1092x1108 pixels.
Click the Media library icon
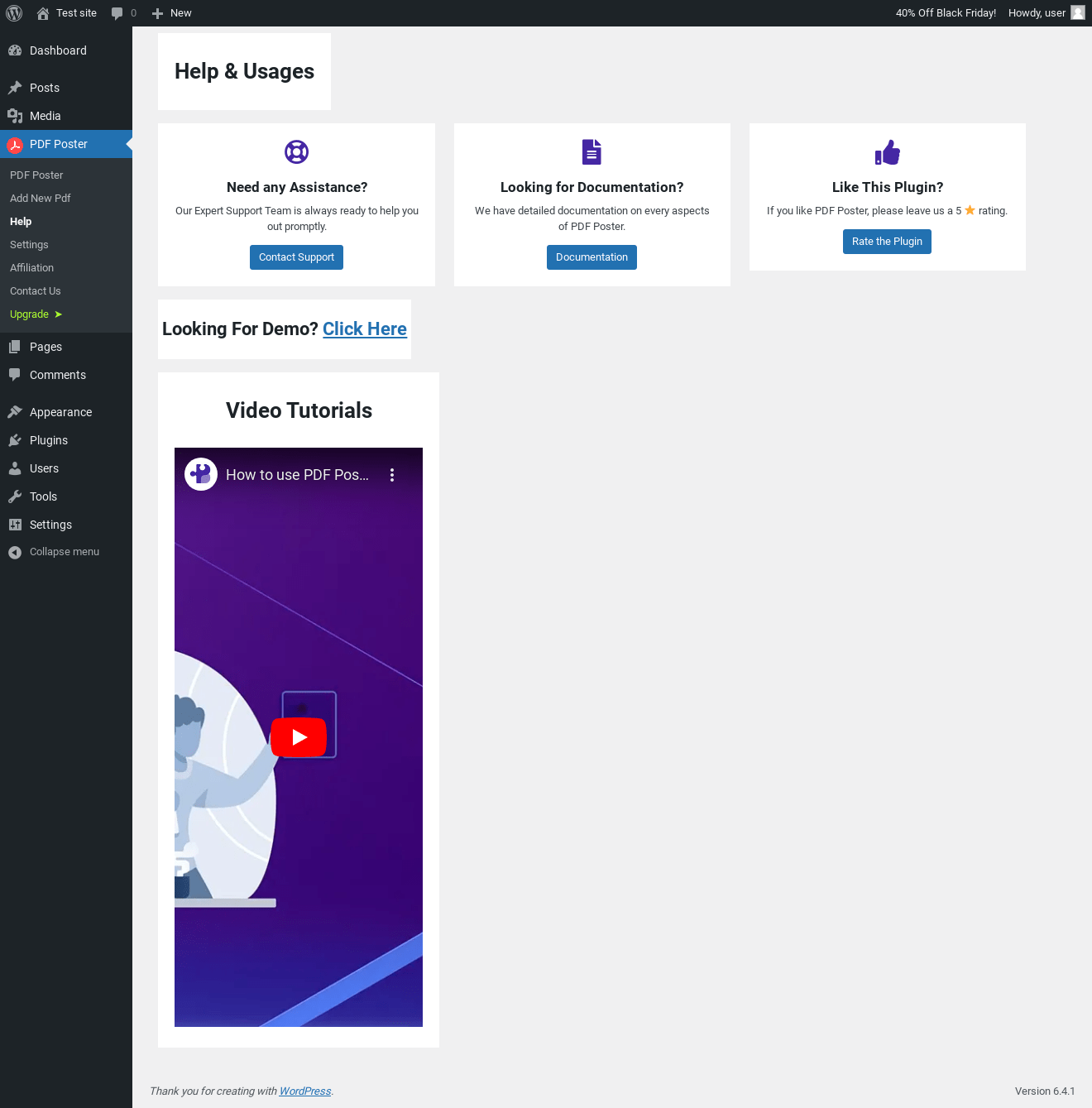pos(15,116)
